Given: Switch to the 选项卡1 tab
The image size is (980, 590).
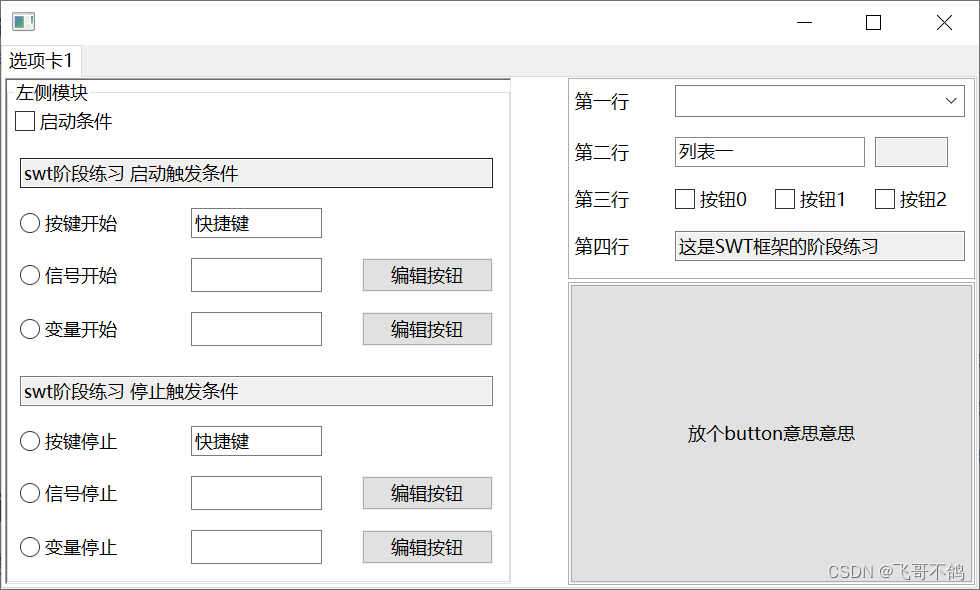Looking at the screenshot, I should coord(41,60).
